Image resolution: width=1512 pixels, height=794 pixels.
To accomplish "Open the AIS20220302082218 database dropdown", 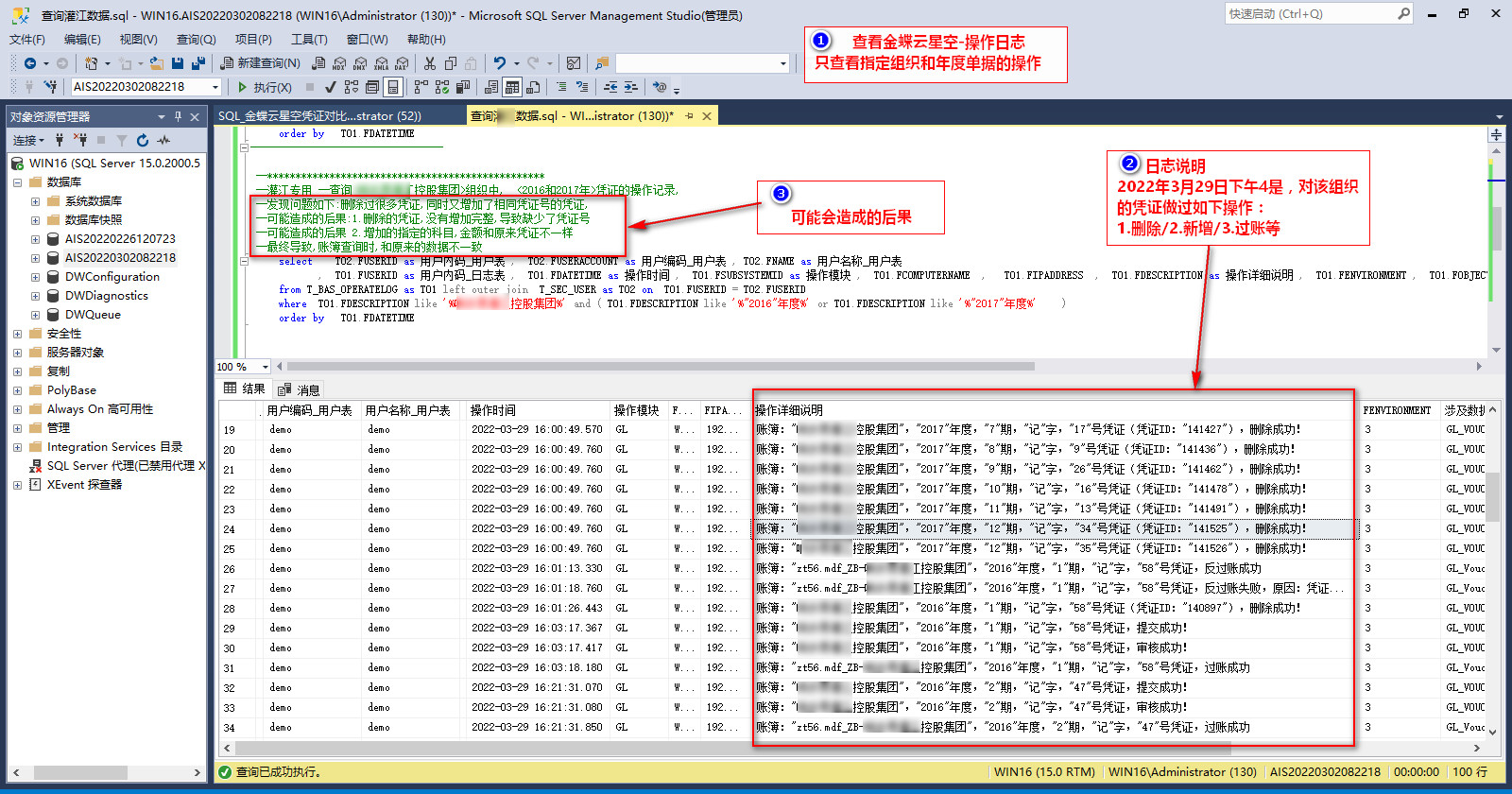I will pos(215,87).
